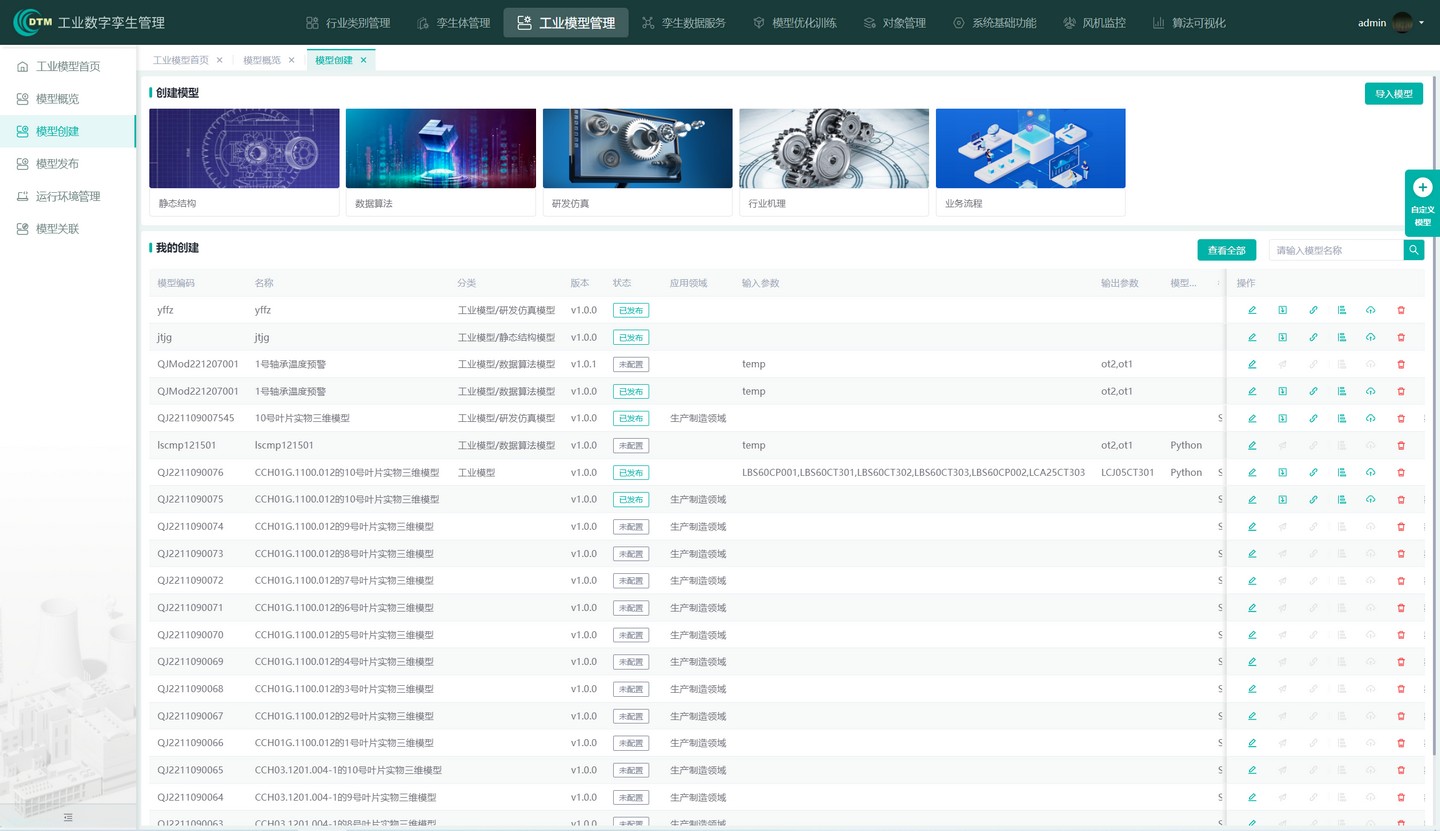Open 孪生体管理 top menu
1440x831 pixels.
453,23
